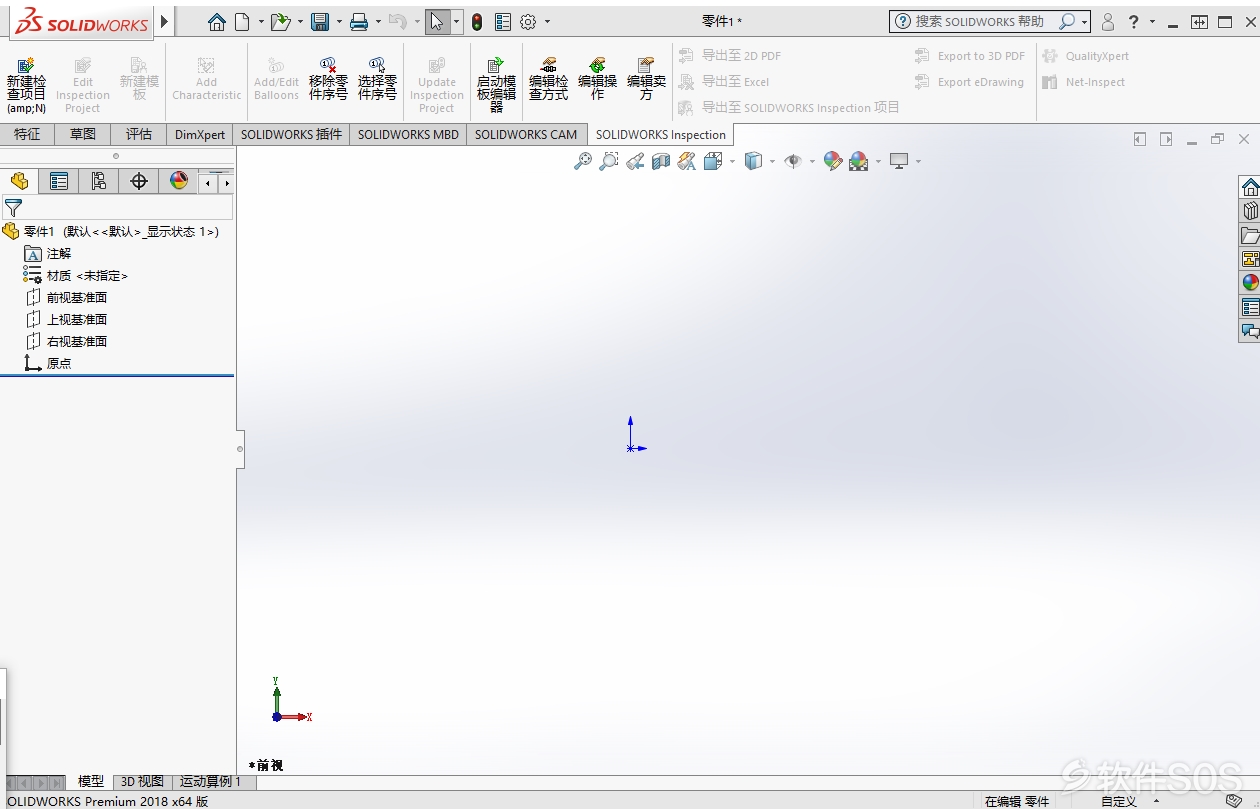Open the View Orientation icon
The height and width of the screenshot is (809, 1260).
click(713, 161)
